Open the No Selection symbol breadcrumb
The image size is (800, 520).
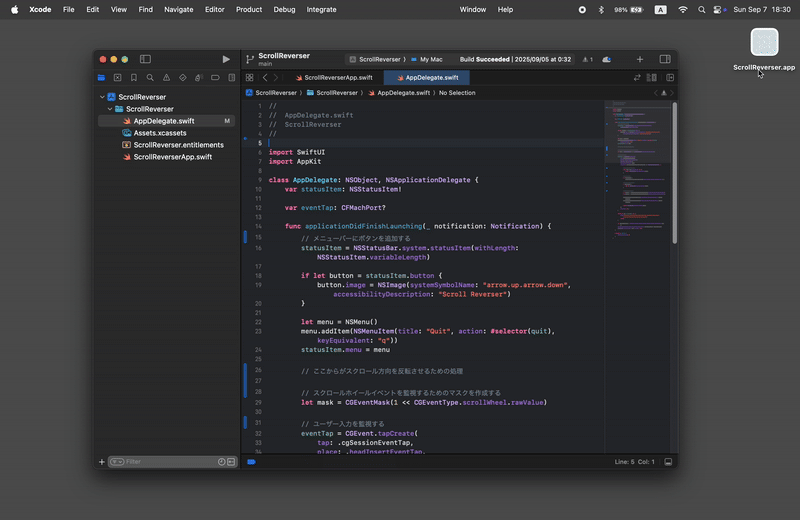pyautogui.click(x=457, y=93)
